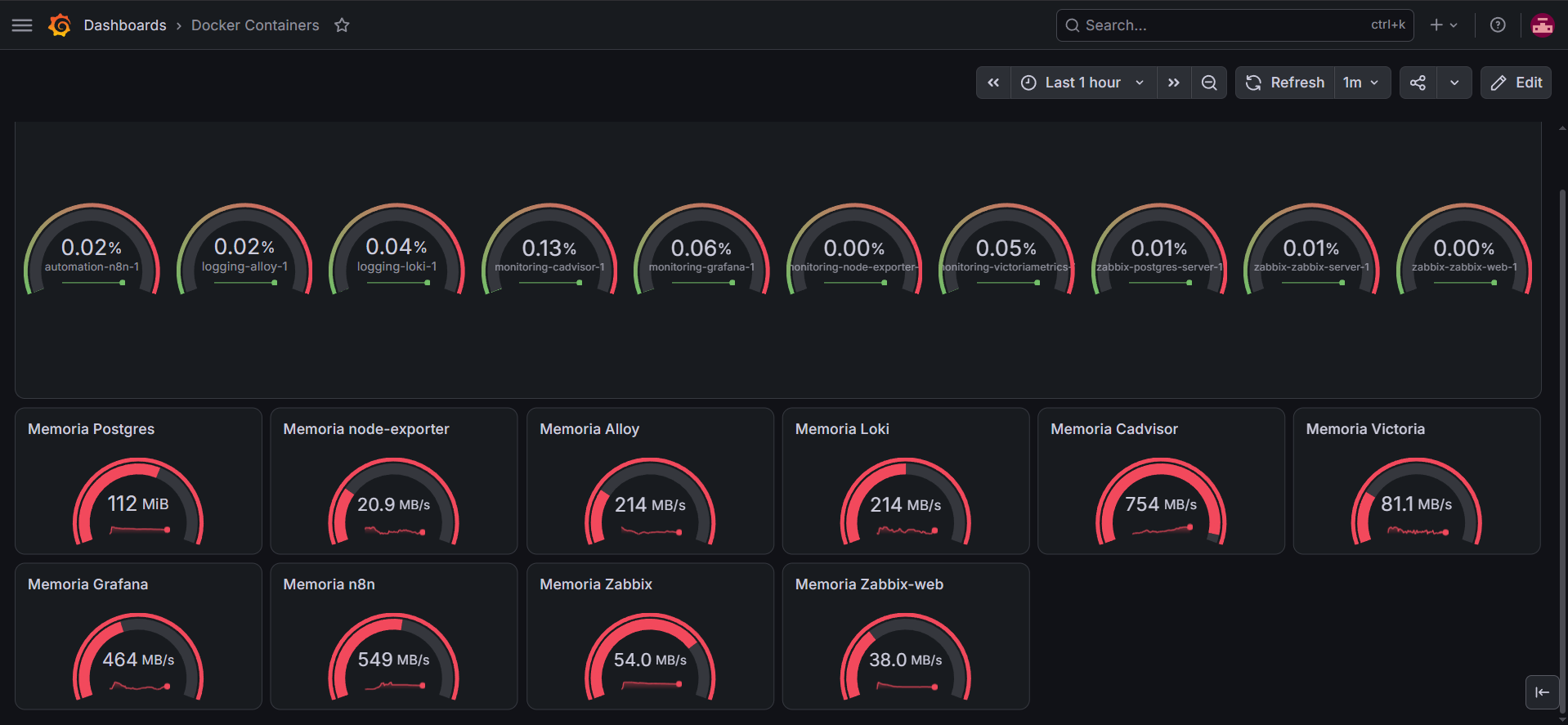Click the 549 MB/s n8n gauge value
The width and height of the screenshot is (1568, 725).
point(393,660)
